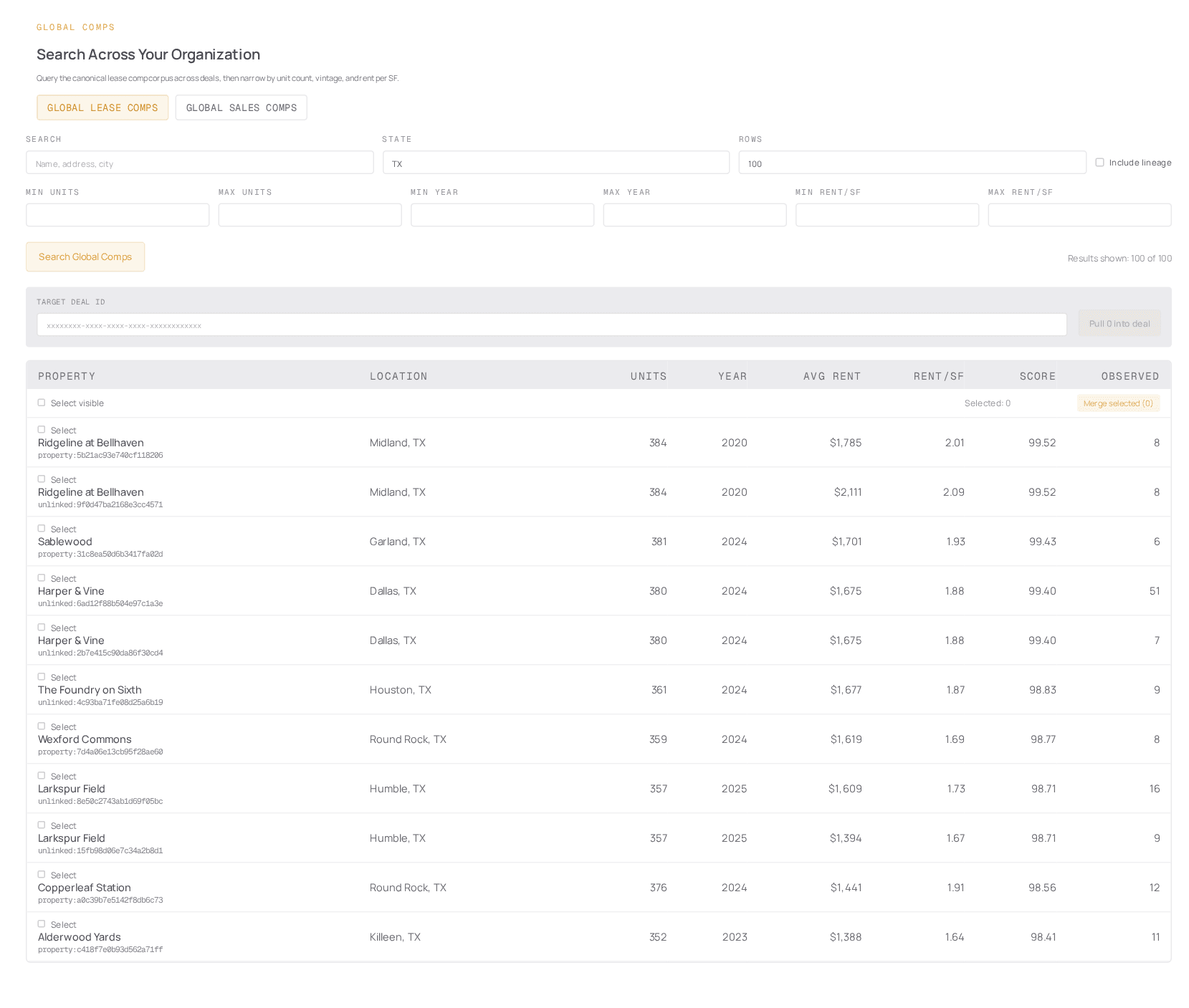Click the Min Year input
Viewport: 1189px width, 1008px height.
click(502, 215)
